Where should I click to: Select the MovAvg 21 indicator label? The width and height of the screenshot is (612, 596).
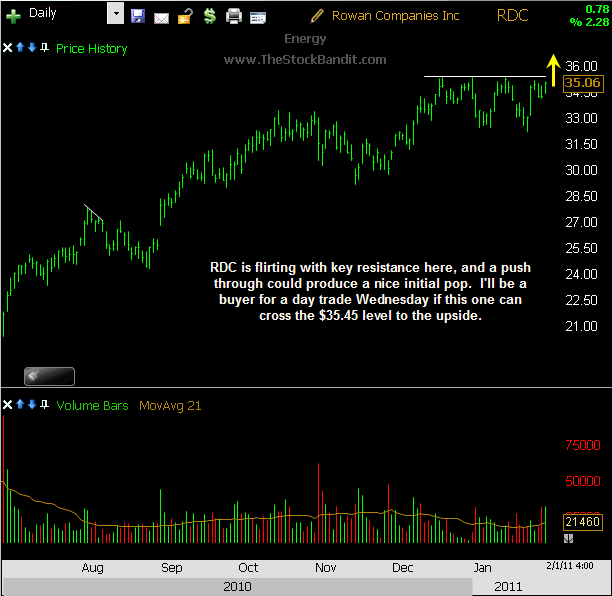click(172, 405)
